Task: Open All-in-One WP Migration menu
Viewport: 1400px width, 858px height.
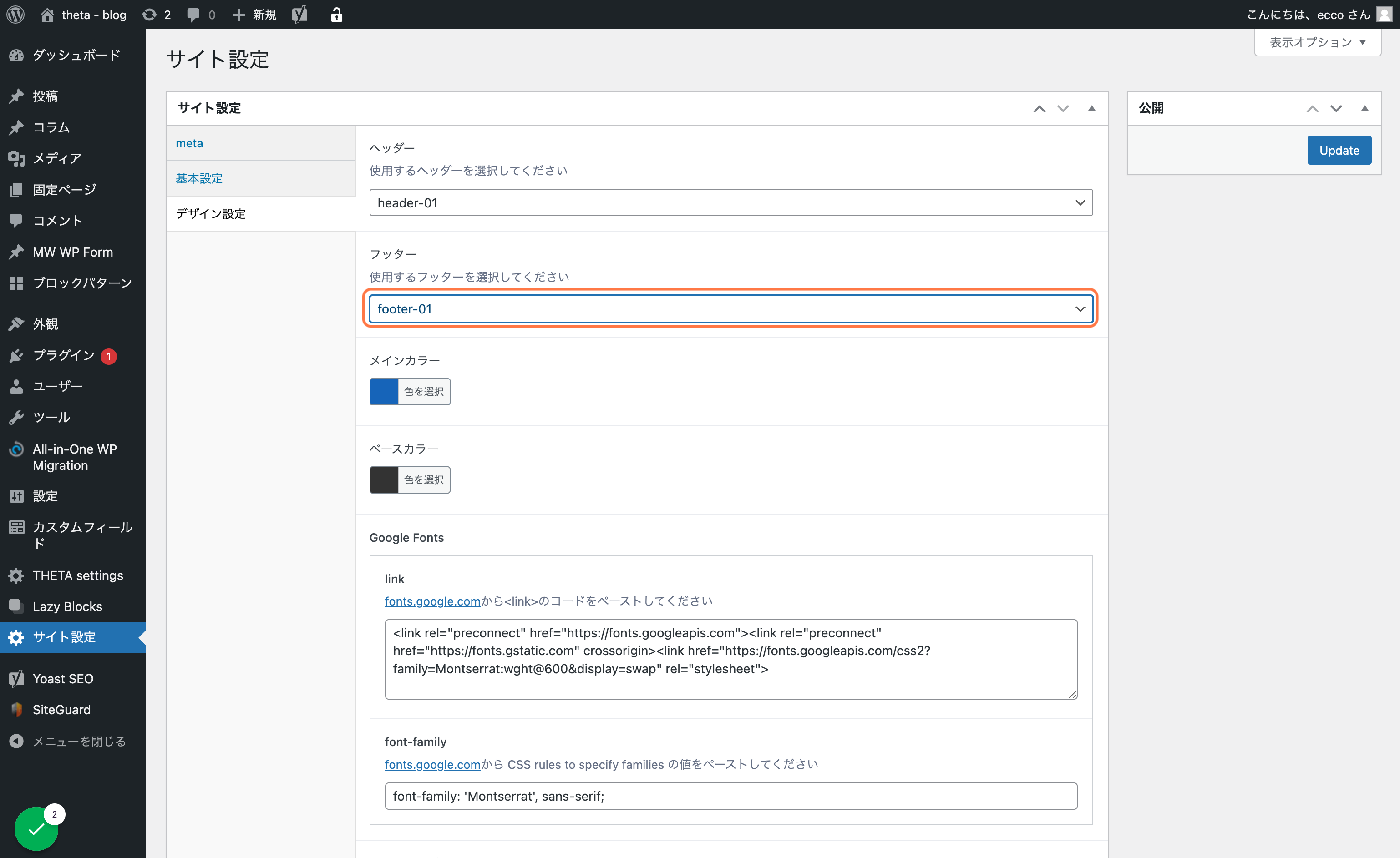Action: click(73, 457)
